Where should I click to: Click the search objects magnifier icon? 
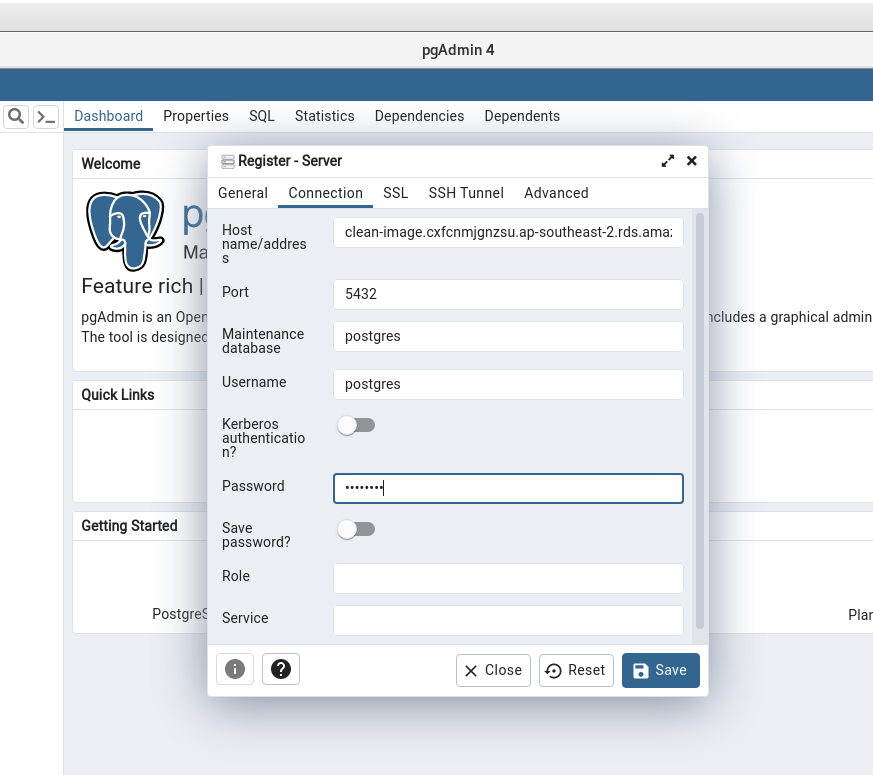click(x=16, y=117)
